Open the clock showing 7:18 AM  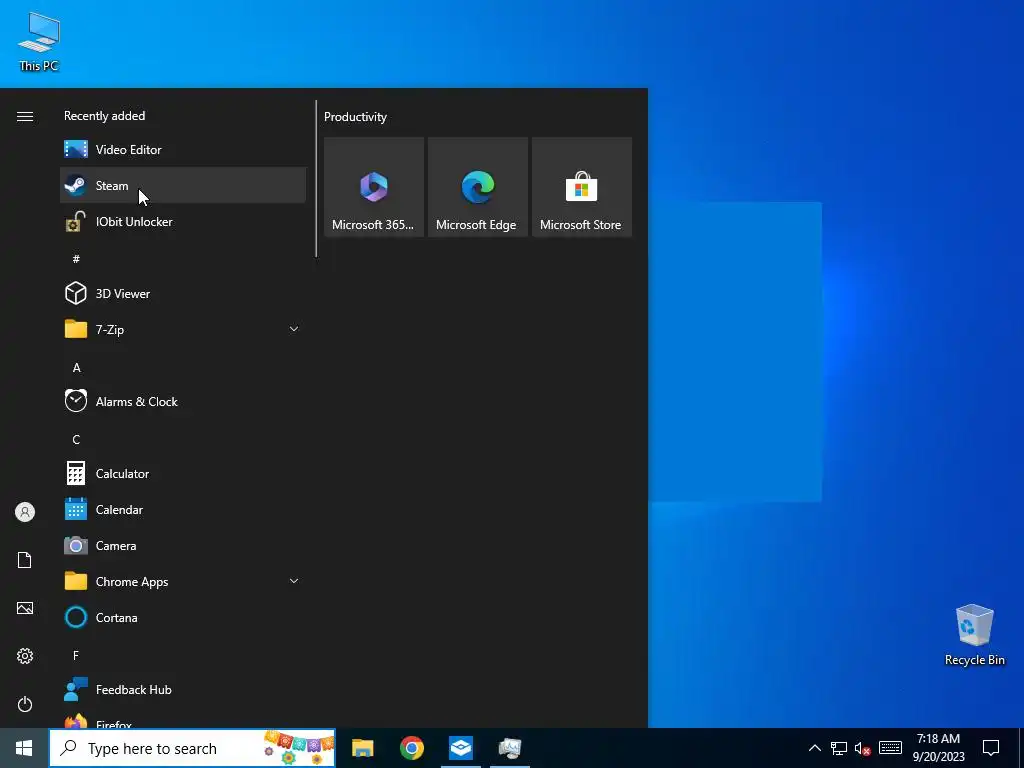938,748
